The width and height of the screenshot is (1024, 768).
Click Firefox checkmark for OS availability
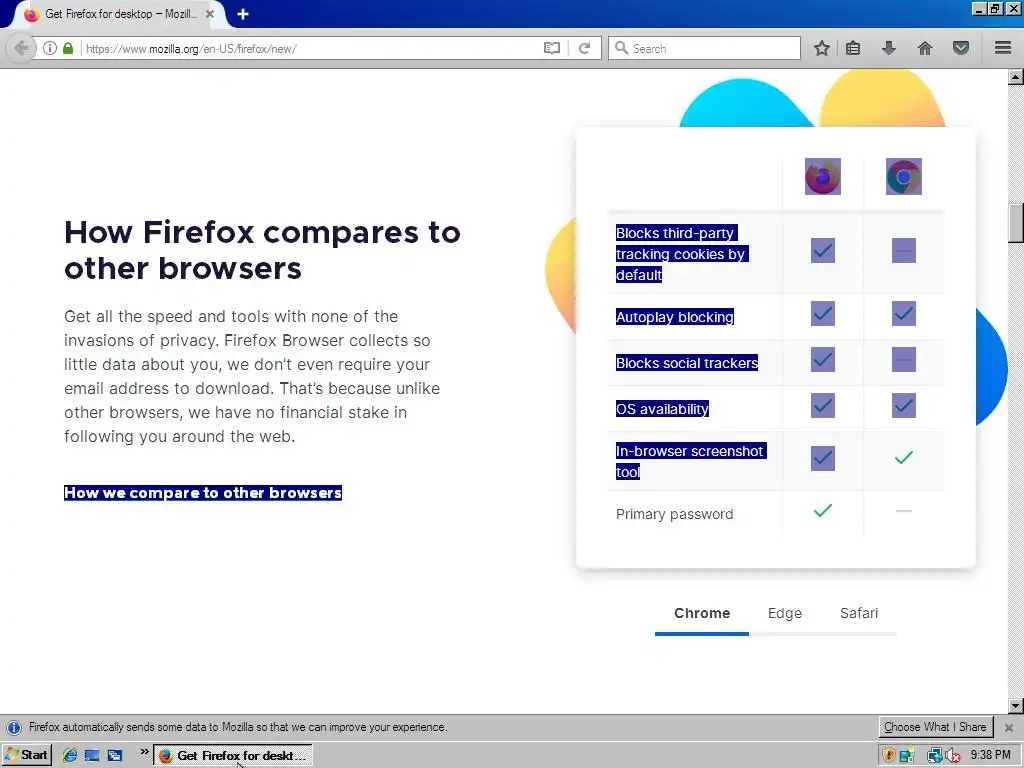[x=823, y=406]
